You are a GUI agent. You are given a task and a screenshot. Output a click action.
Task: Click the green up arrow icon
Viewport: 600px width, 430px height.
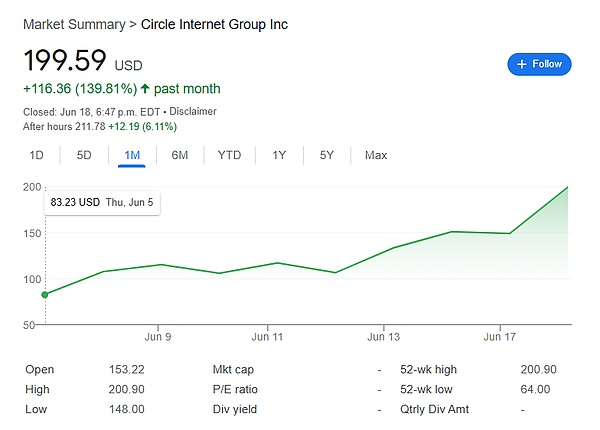pos(146,89)
